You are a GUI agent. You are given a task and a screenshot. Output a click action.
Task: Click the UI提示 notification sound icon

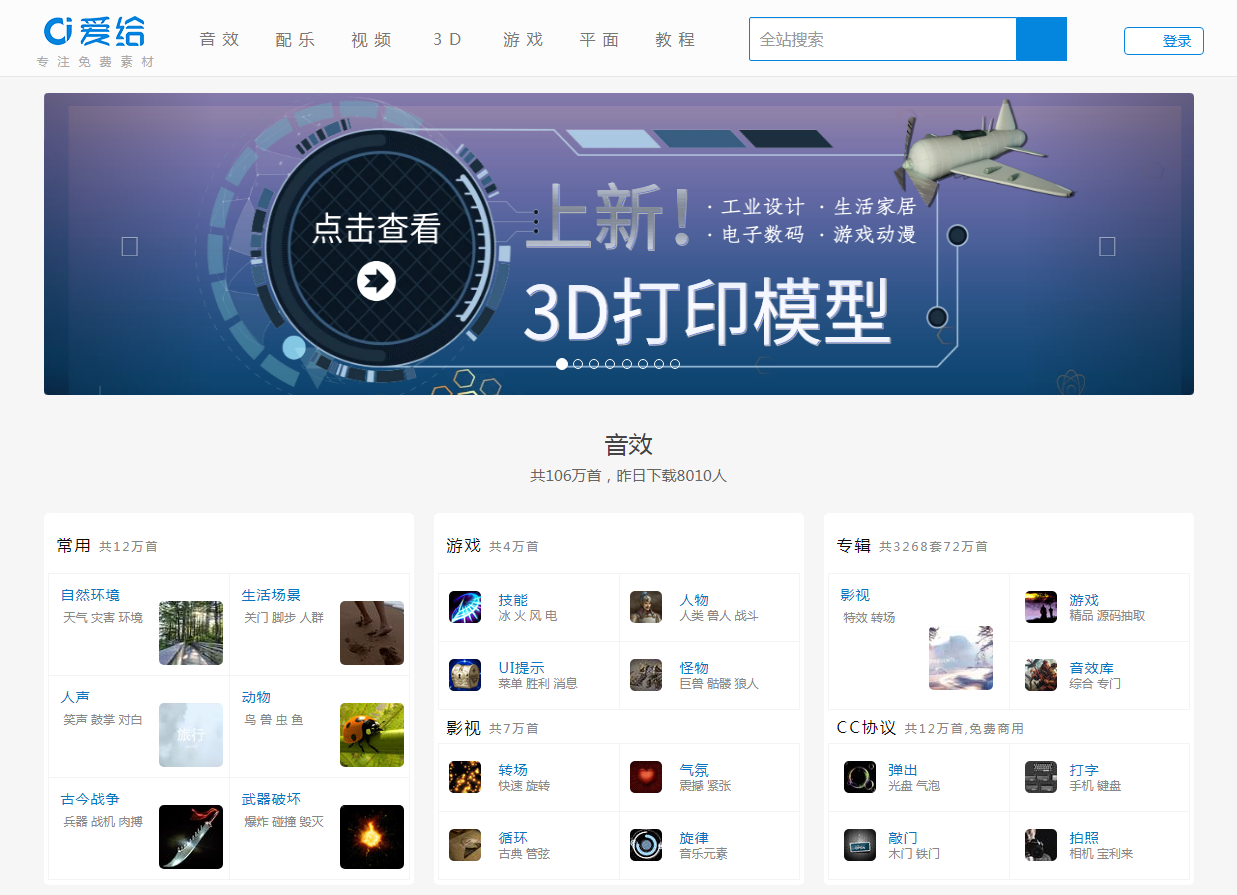[465, 674]
